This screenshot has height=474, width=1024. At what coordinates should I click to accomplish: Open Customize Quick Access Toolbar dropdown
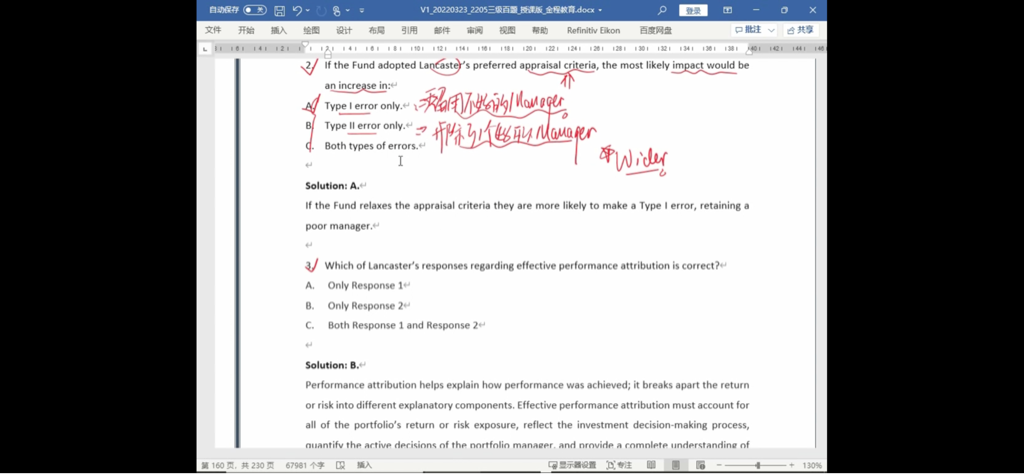click(362, 10)
